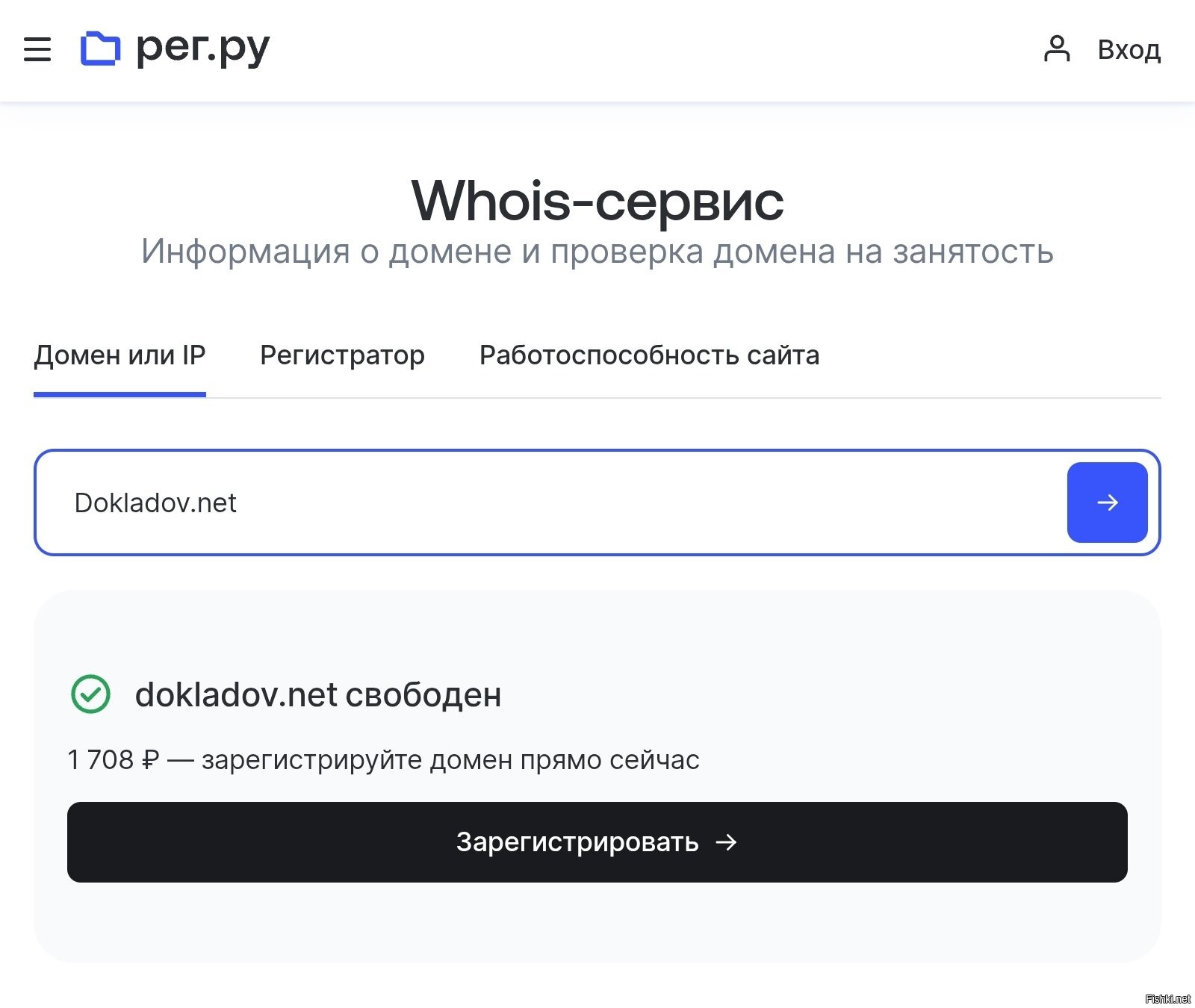This screenshot has width=1195, height=1008.
Task: Focus the domain search field containing Dokladov.net
Action: coord(550,503)
